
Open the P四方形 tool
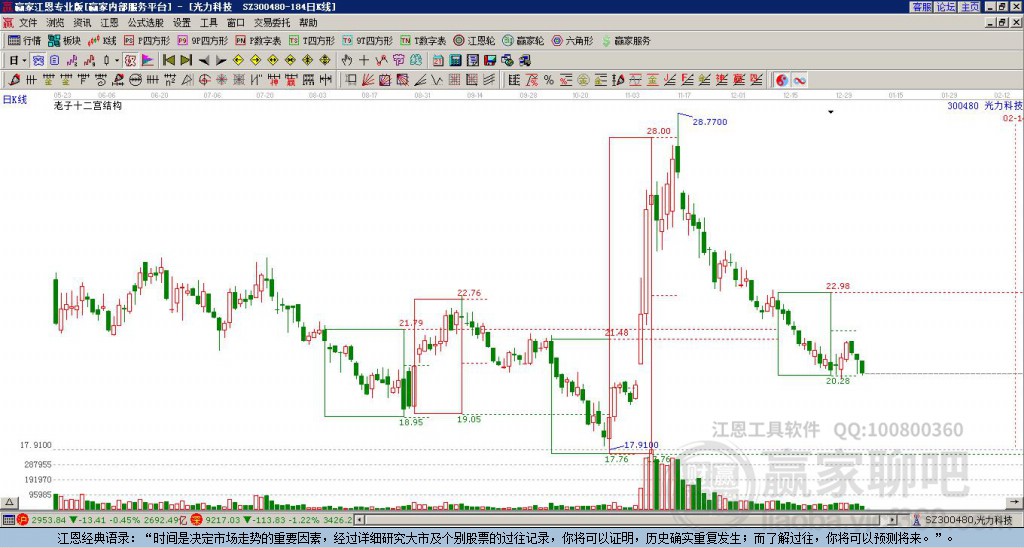[x=147, y=40]
